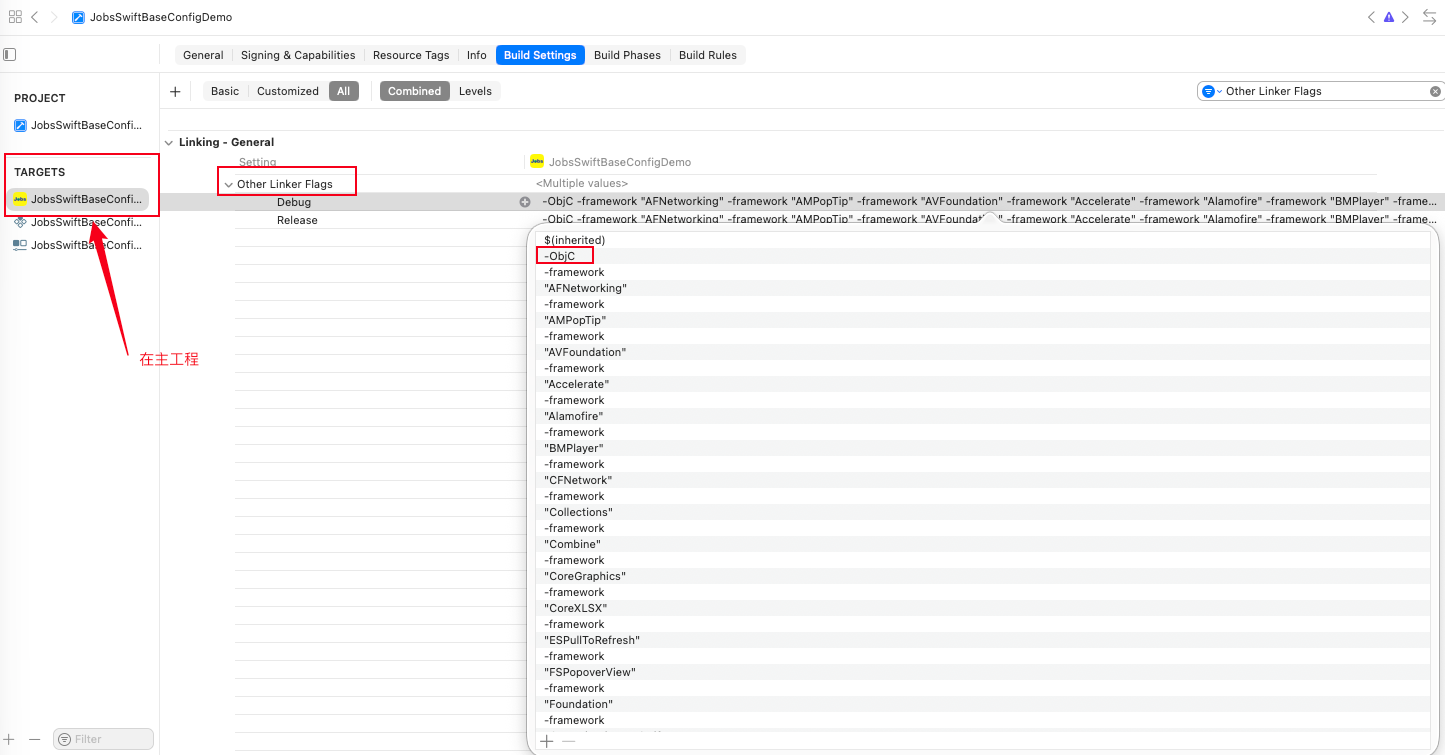Remove target with the sidebar minus button

34,739
